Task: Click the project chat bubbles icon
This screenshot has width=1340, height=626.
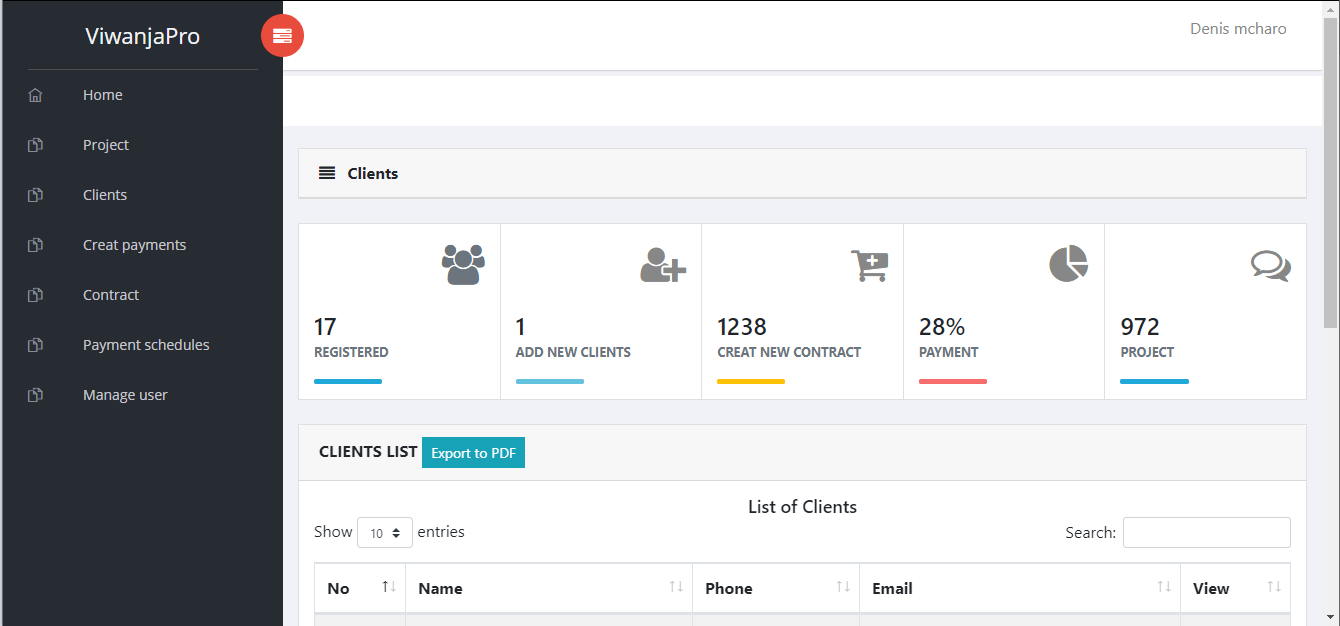Action: click(1270, 265)
